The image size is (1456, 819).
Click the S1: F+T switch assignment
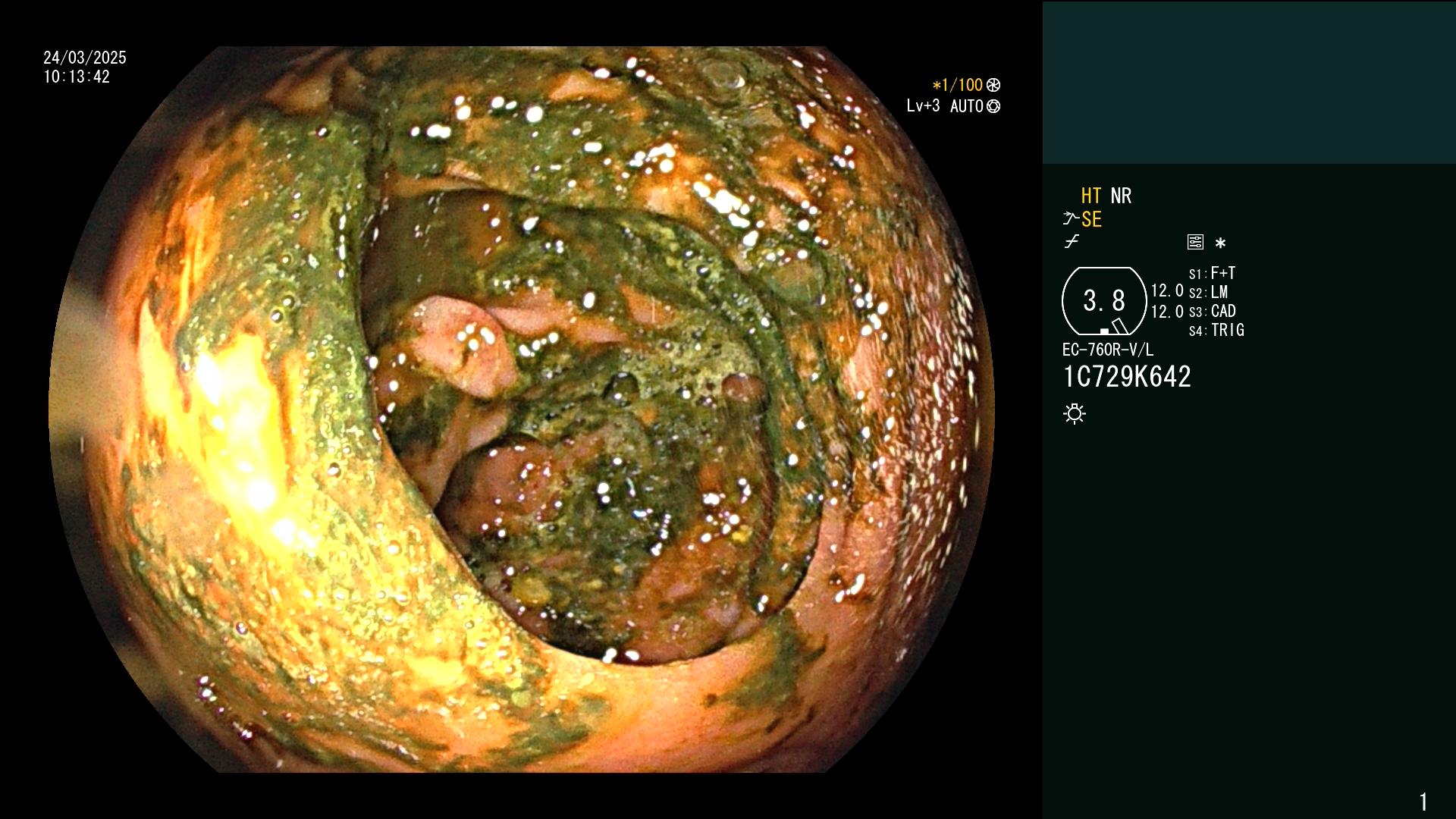click(1212, 273)
